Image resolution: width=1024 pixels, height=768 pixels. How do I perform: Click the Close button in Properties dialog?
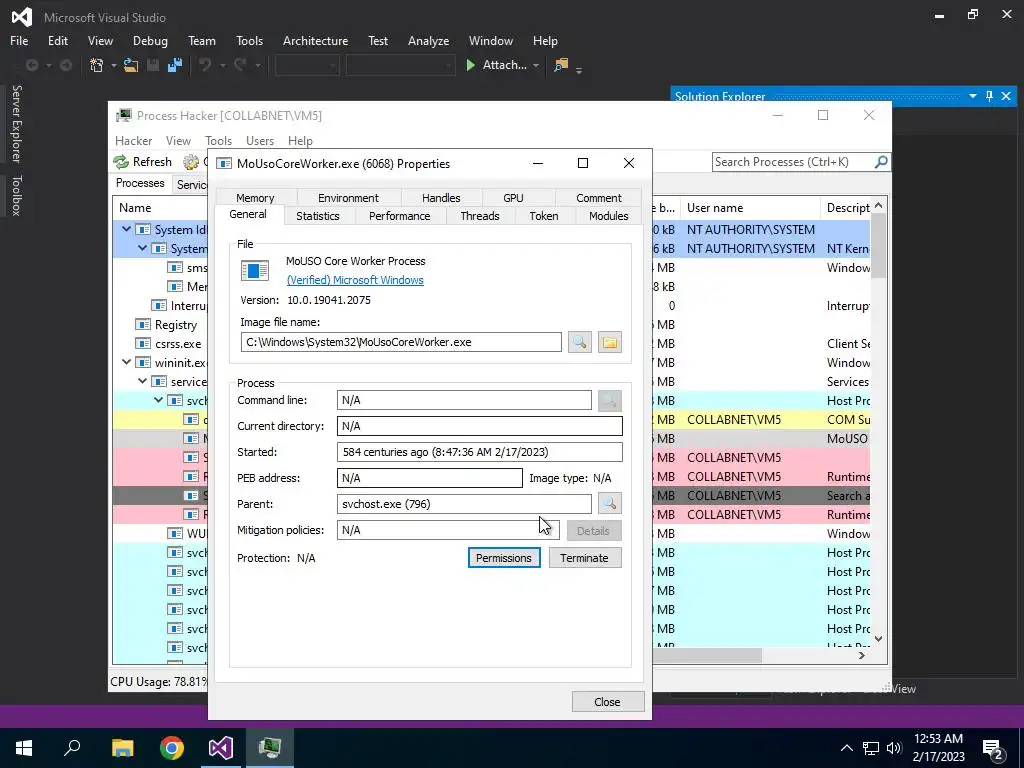click(607, 701)
